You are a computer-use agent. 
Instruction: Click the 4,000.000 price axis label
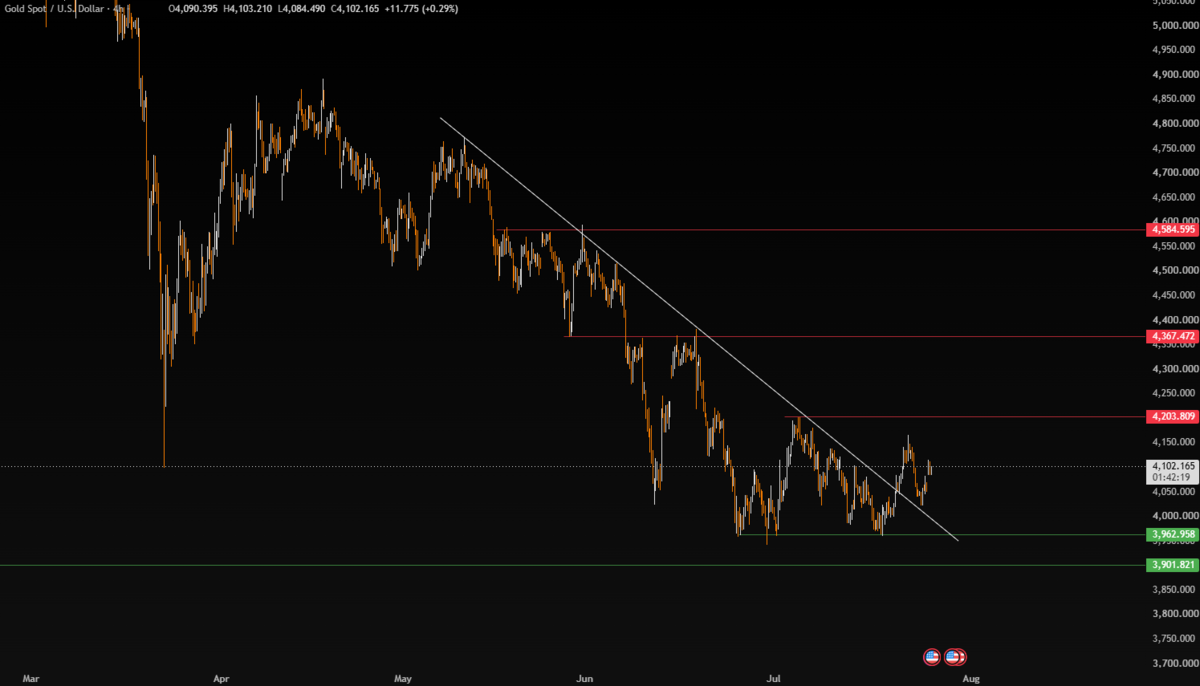[x=1174, y=515]
